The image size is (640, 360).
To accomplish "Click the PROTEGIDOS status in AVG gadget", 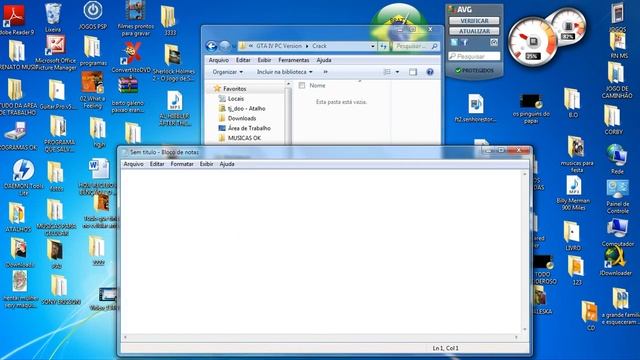I will (x=474, y=71).
